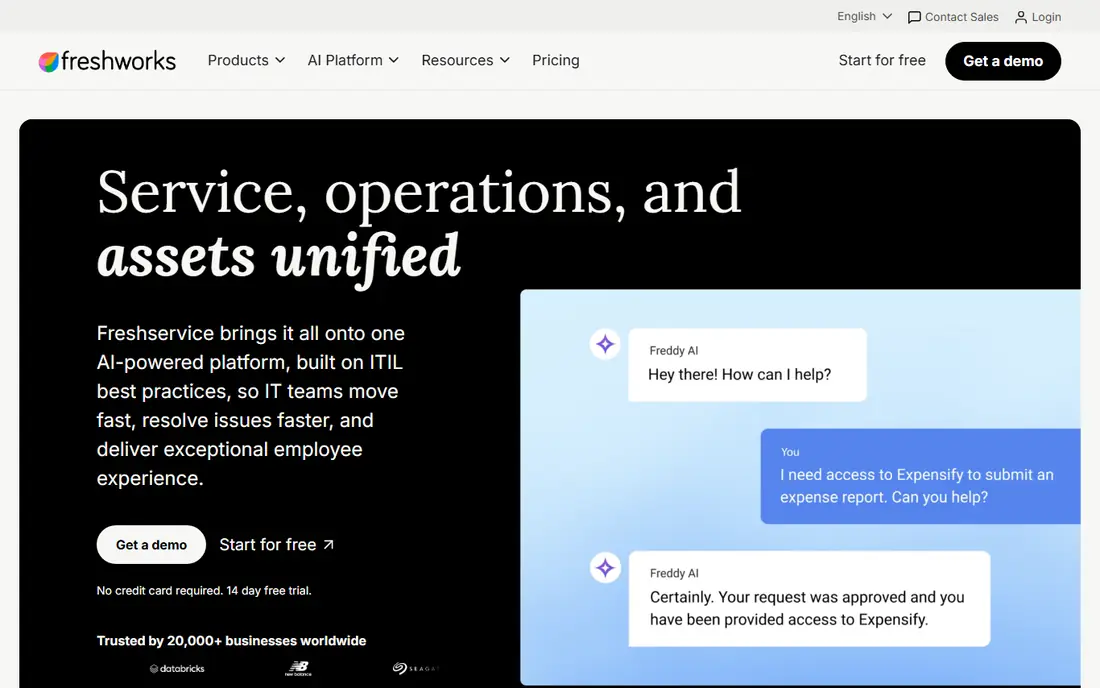Expand the Products menu
The image size is (1100, 688).
point(246,60)
